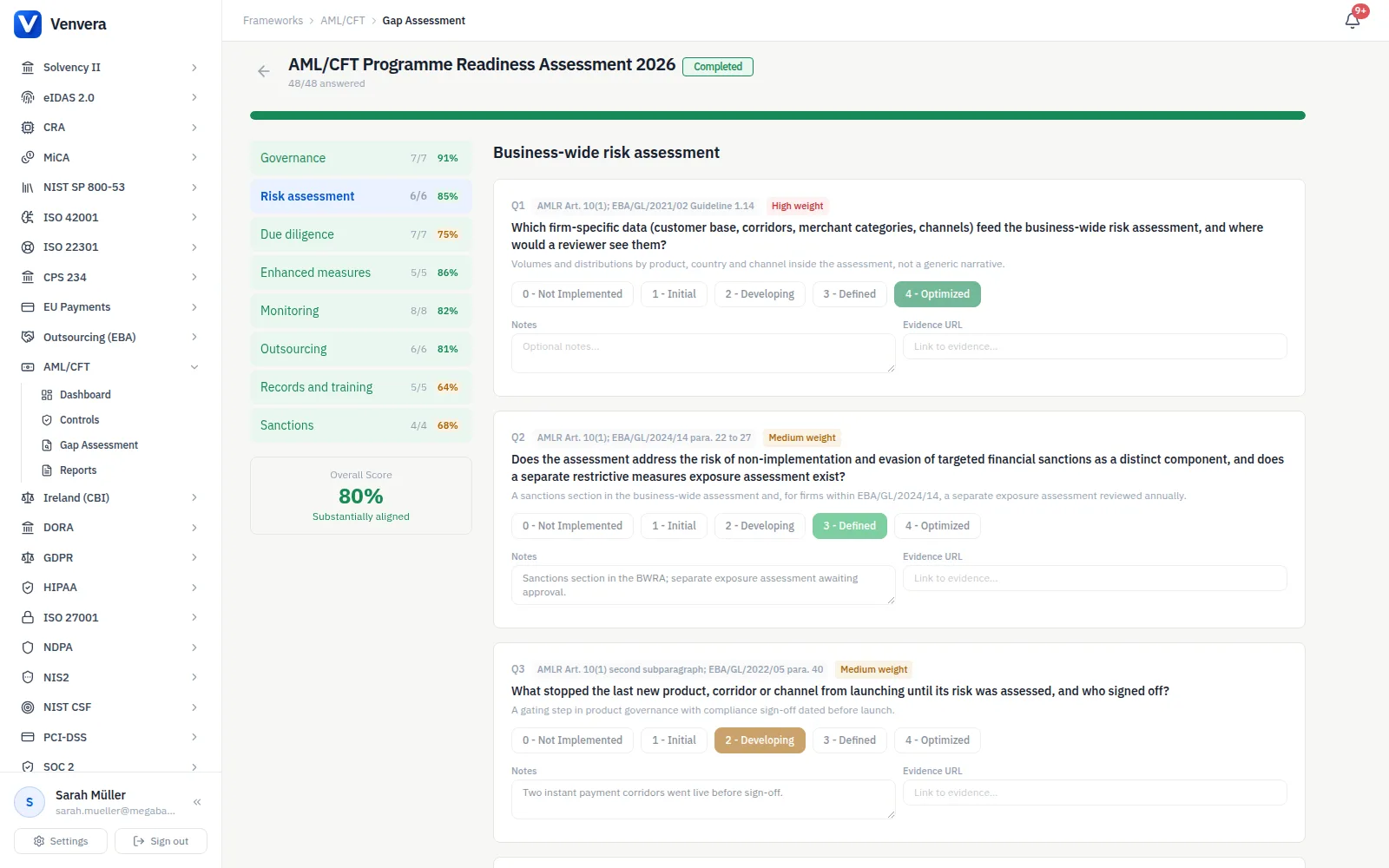Click the Settings button
The image size is (1389, 868).
pyautogui.click(x=61, y=841)
